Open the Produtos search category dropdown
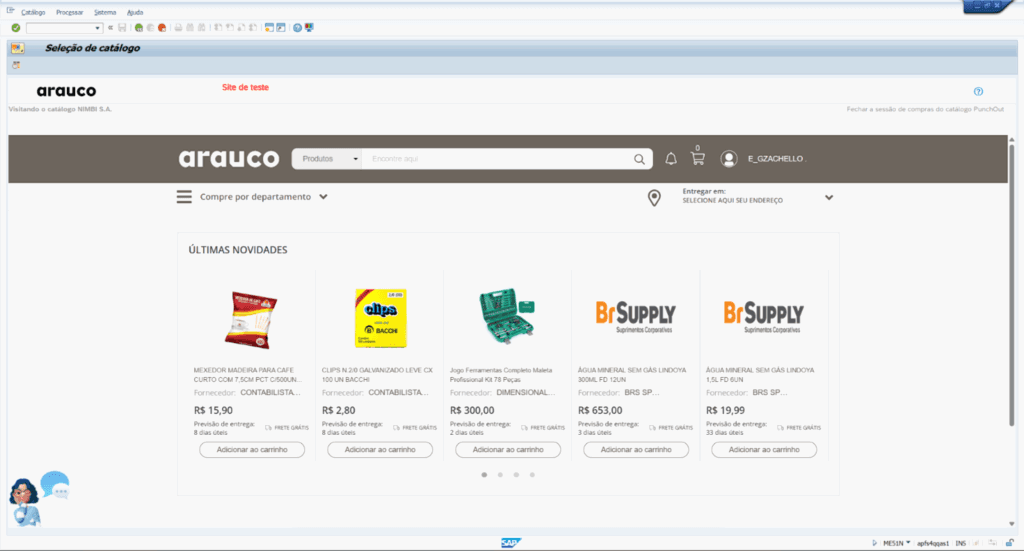This screenshot has width=1024, height=551. click(x=327, y=159)
